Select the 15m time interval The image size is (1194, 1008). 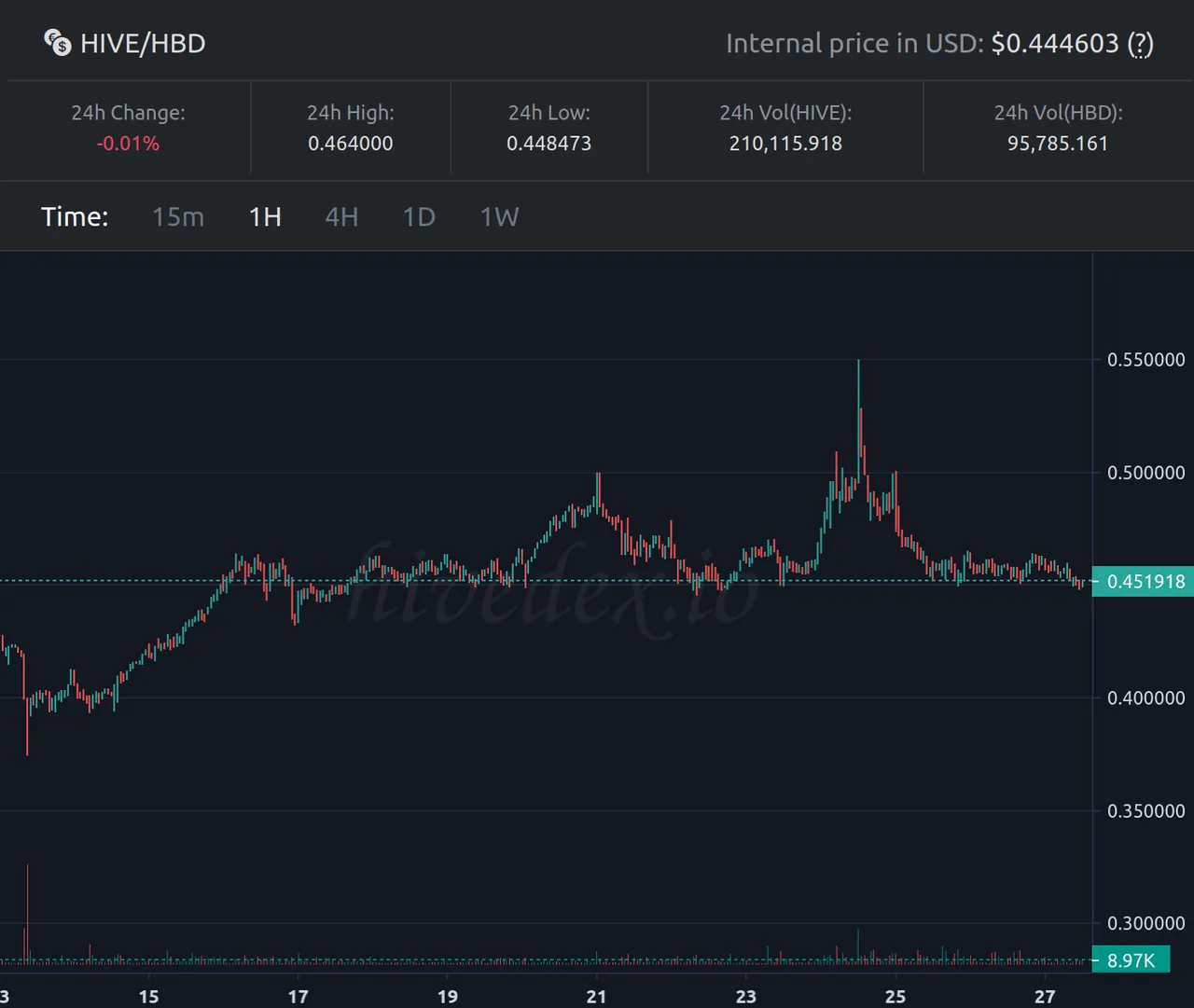[x=178, y=217]
